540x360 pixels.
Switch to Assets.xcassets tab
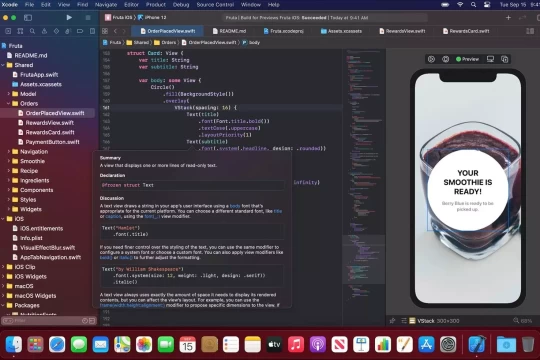[x=341, y=31]
